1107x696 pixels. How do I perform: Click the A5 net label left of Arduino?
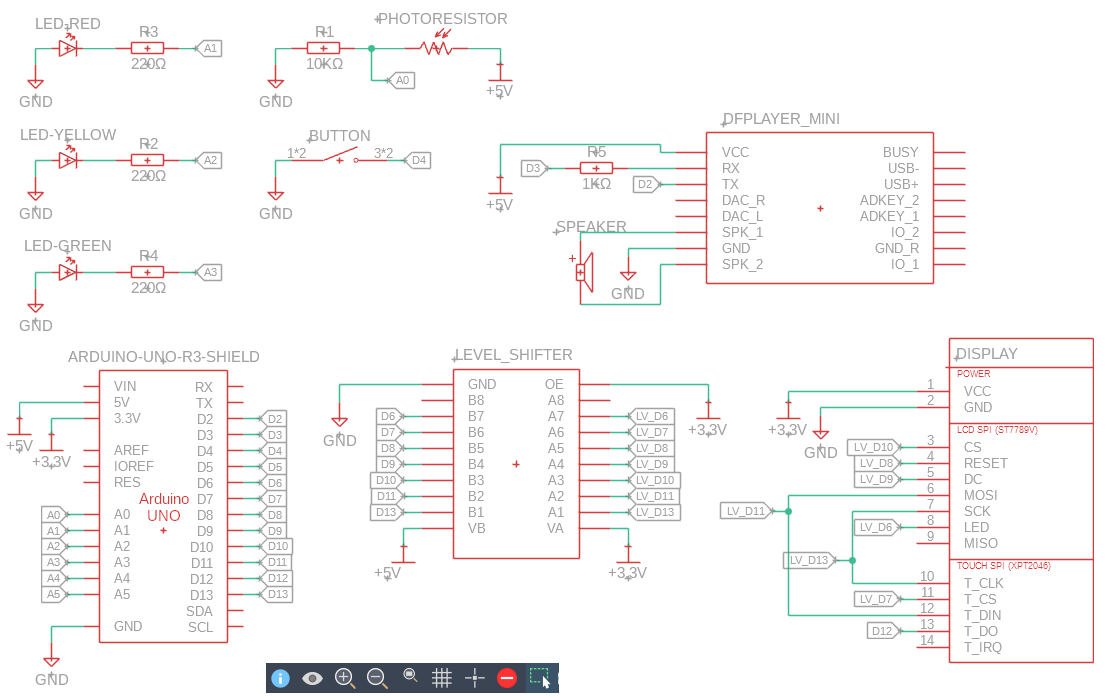pyautogui.click(x=55, y=594)
